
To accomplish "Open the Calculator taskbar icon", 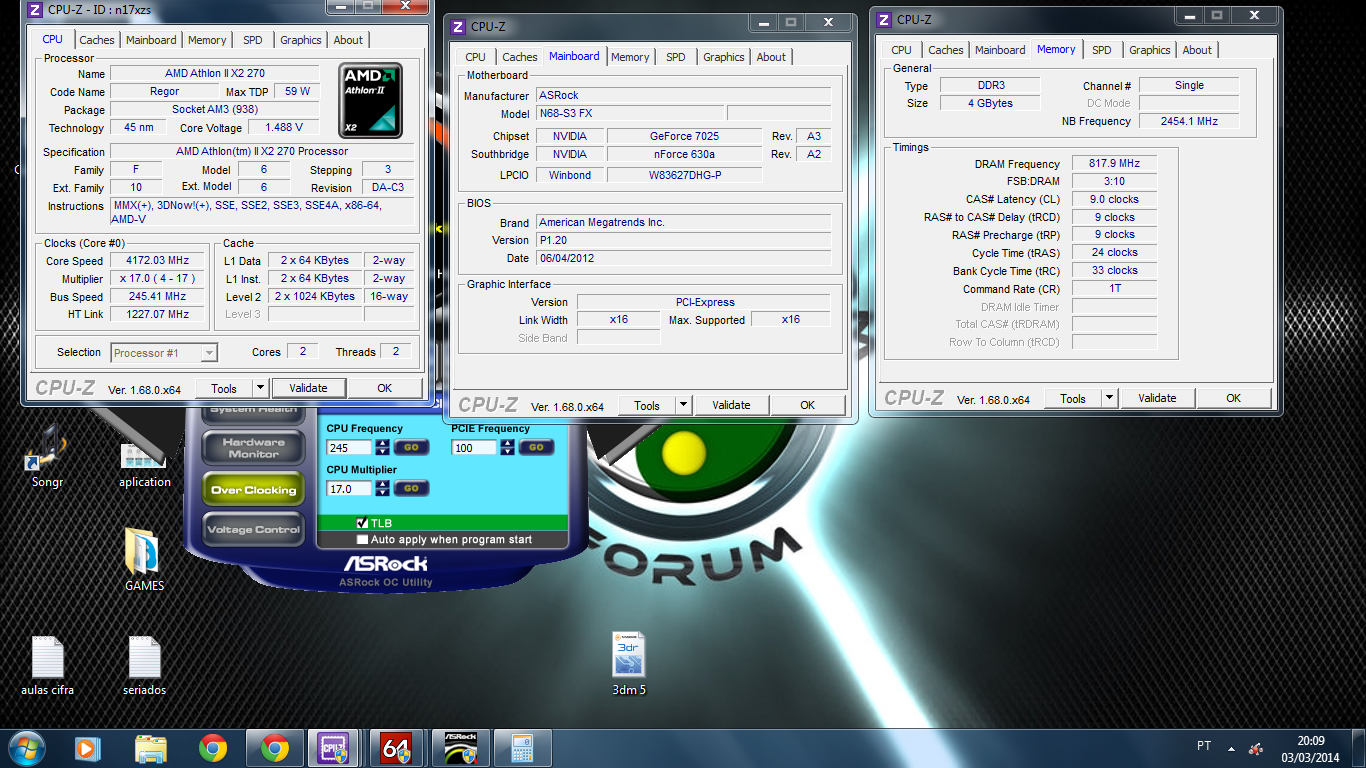I will click(521, 748).
